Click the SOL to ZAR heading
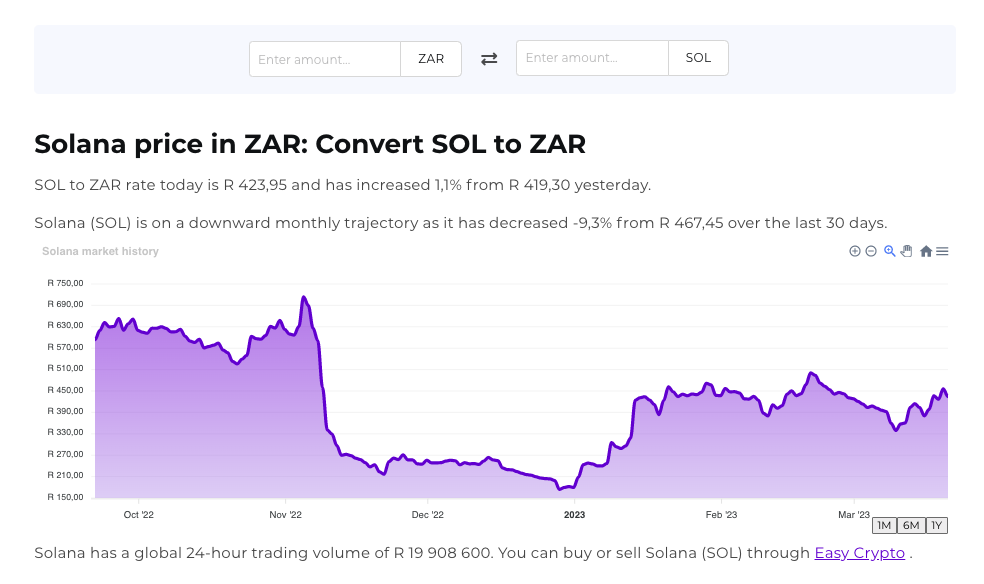This screenshot has width=984, height=584. [310, 144]
